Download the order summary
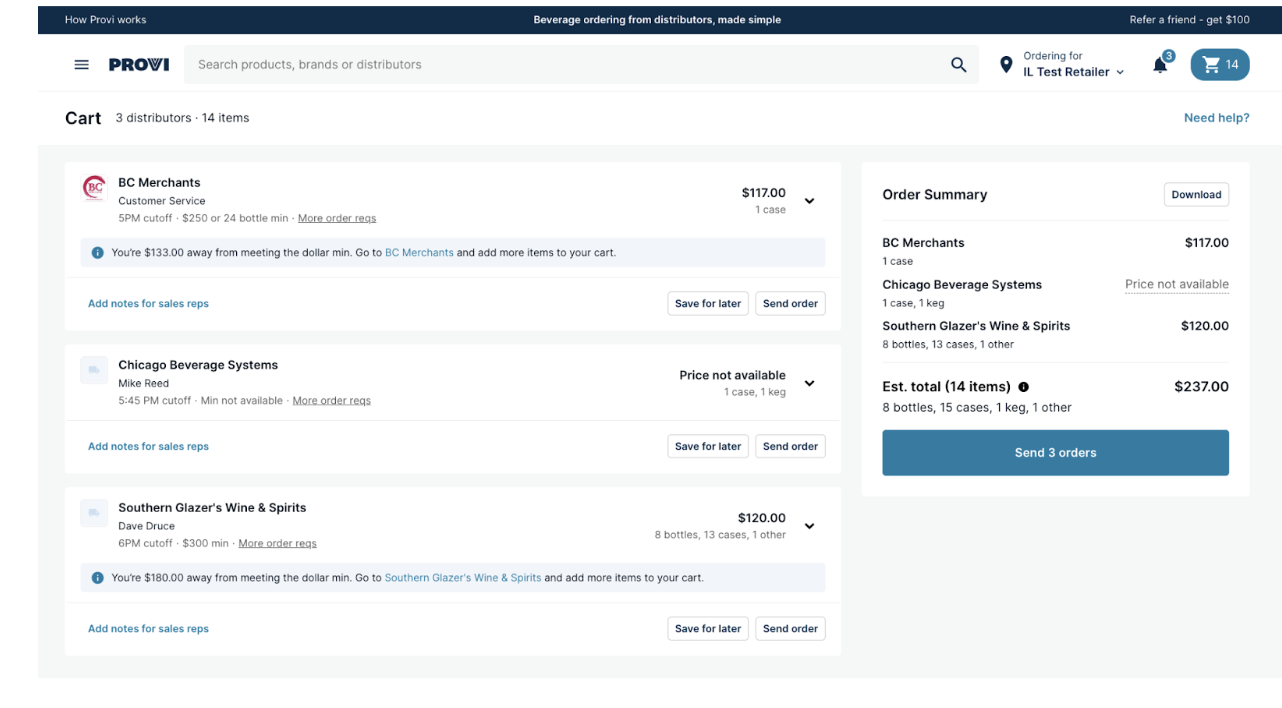The height and width of the screenshot is (708, 1282). coord(1196,194)
